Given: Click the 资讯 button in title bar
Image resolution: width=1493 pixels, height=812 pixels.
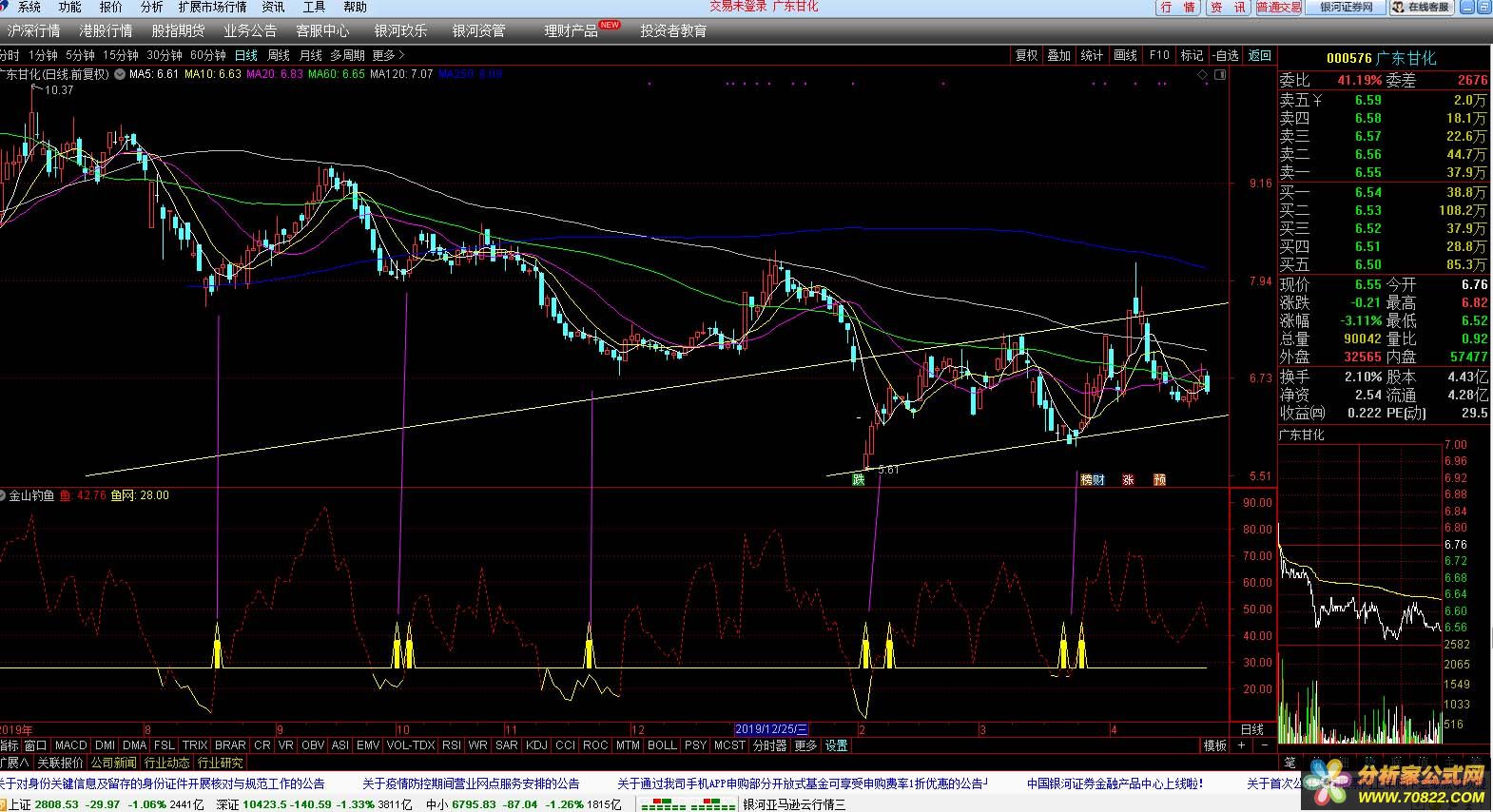Looking at the screenshot, I should pos(1228,8).
